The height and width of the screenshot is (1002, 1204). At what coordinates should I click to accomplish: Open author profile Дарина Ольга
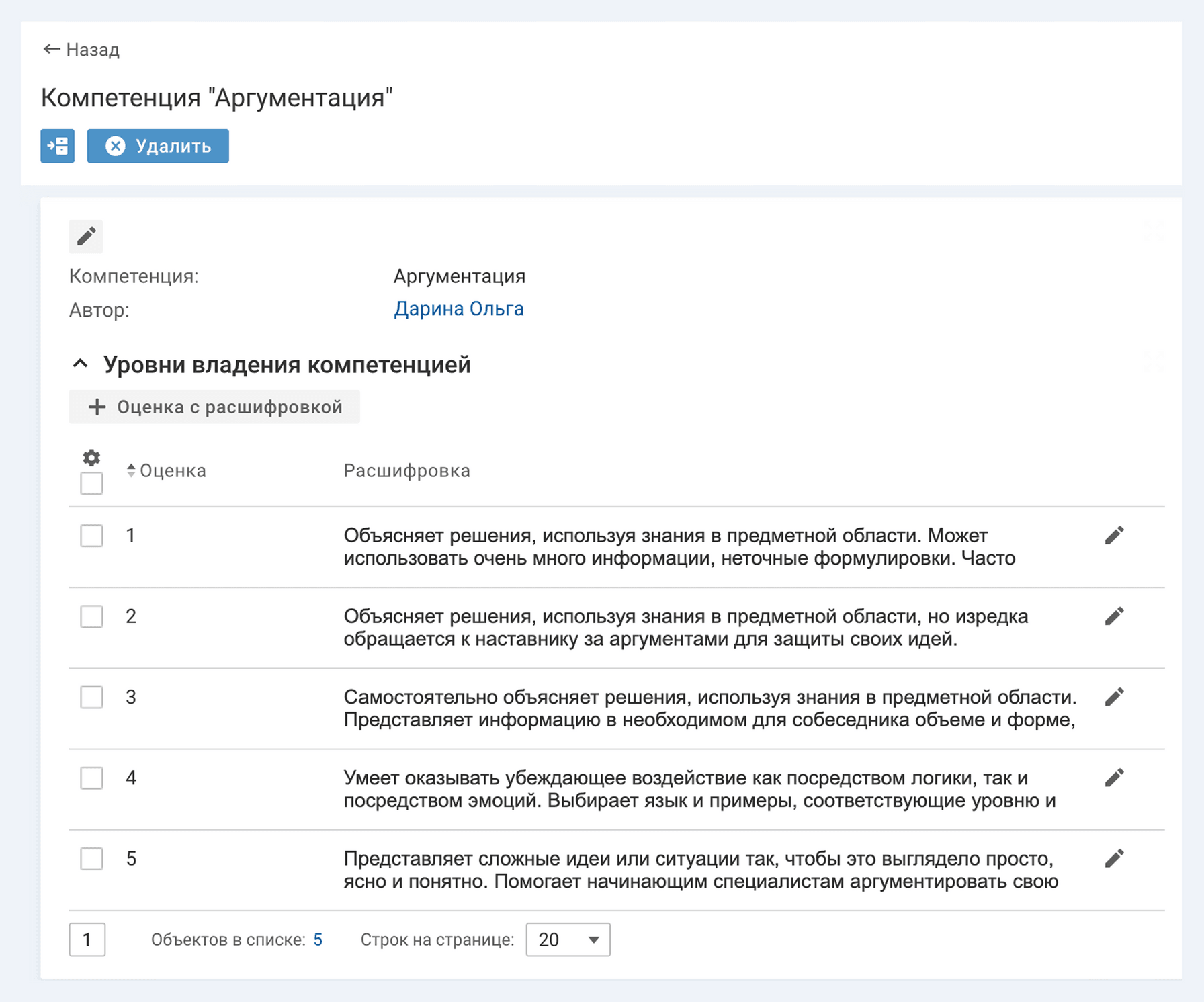pyautogui.click(x=458, y=308)
